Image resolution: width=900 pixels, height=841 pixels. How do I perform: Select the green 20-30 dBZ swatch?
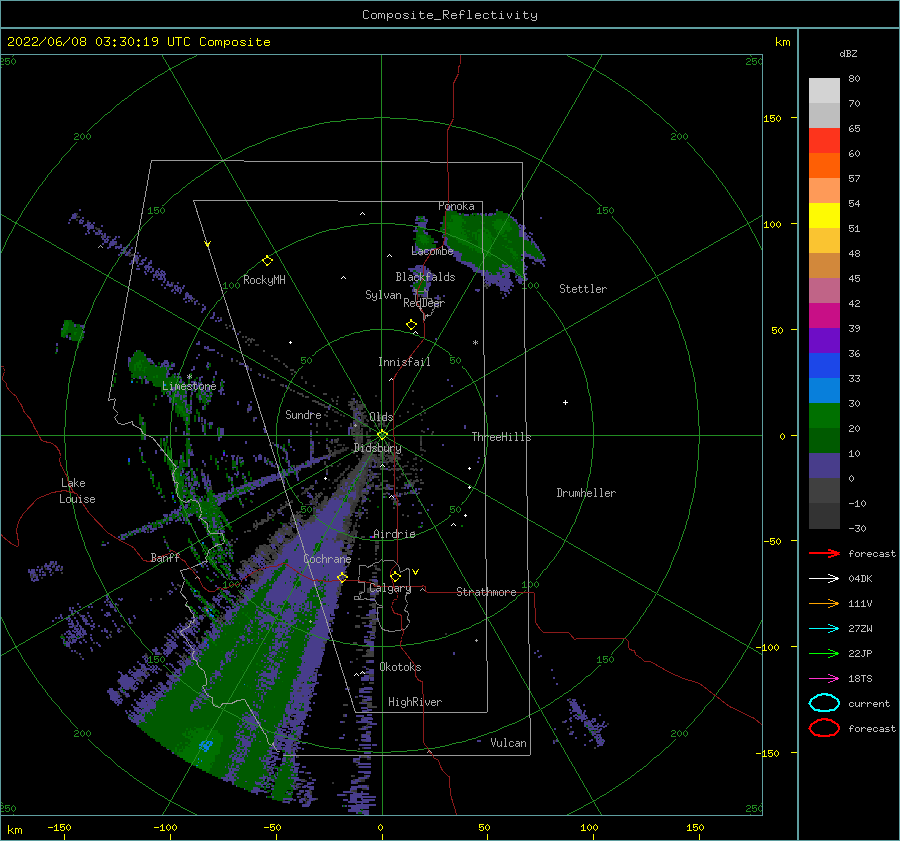coord(824,416)
